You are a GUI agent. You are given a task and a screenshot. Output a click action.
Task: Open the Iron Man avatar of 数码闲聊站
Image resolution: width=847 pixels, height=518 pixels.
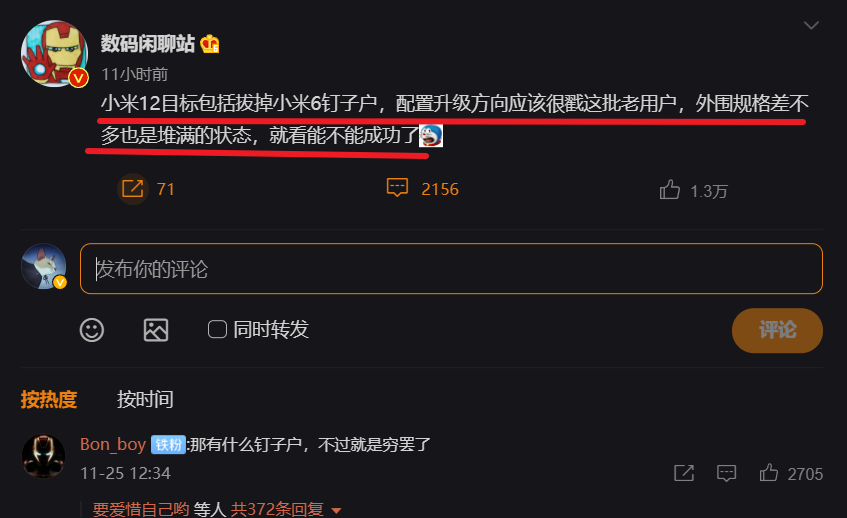click(54, 53)
